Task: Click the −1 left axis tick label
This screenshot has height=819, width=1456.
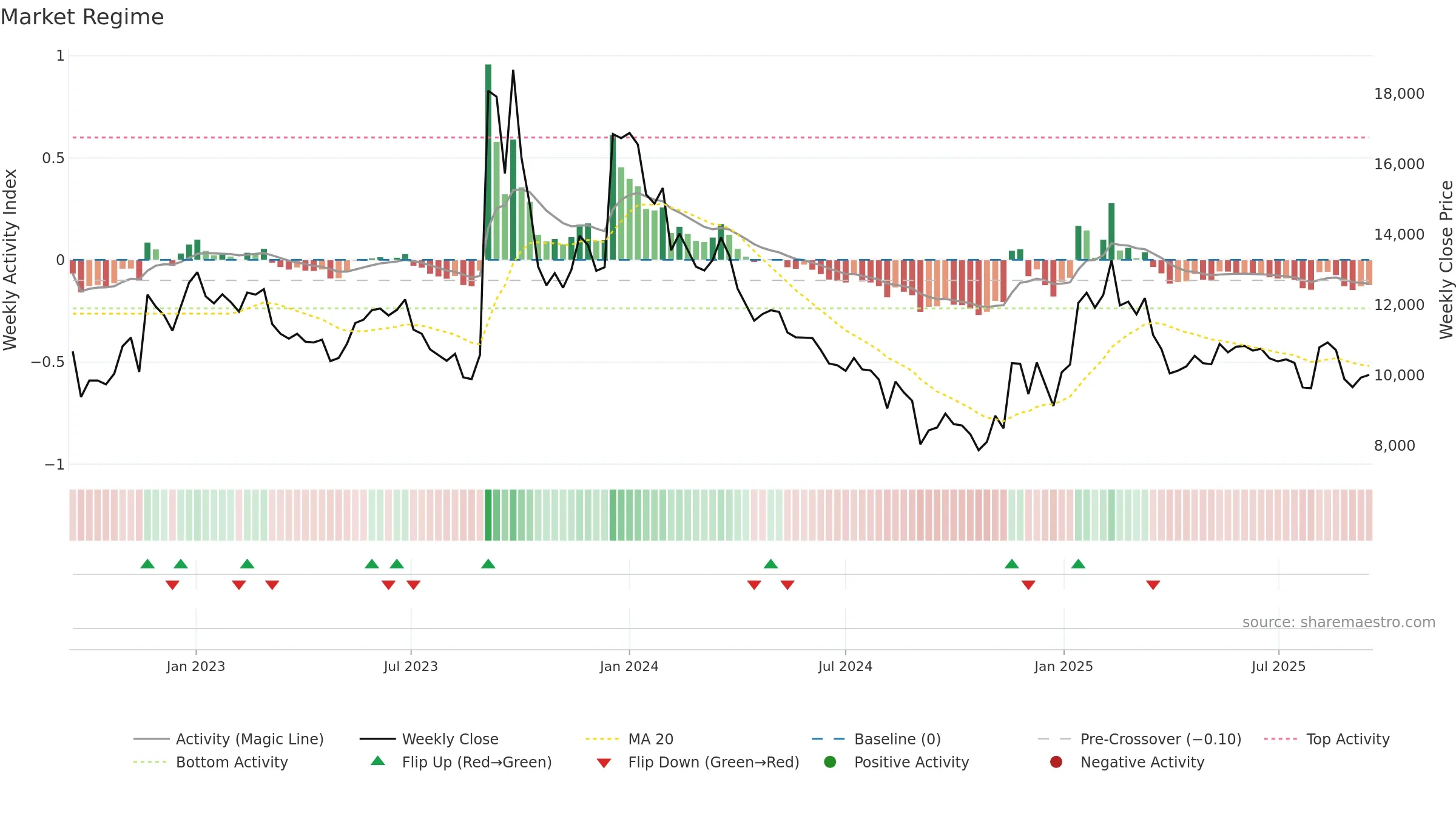Action: coord(54,465)
